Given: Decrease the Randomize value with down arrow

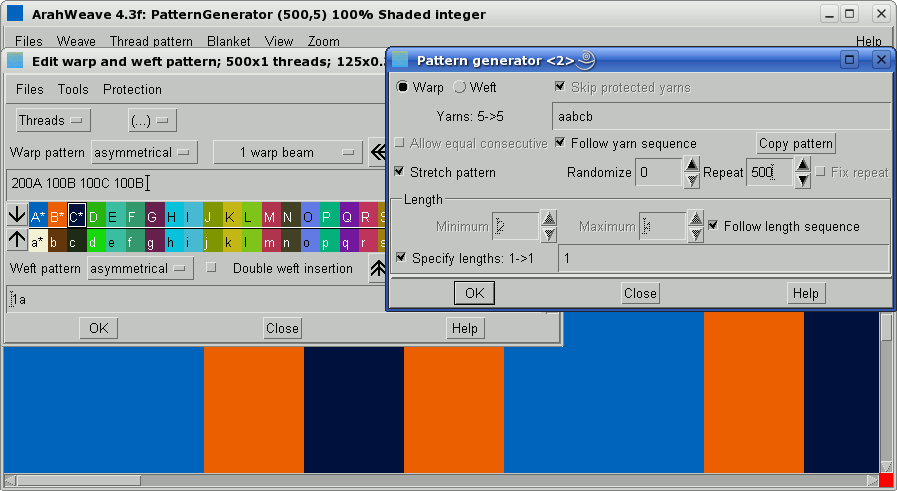Looking at the screenshot, I should [692, 180].
